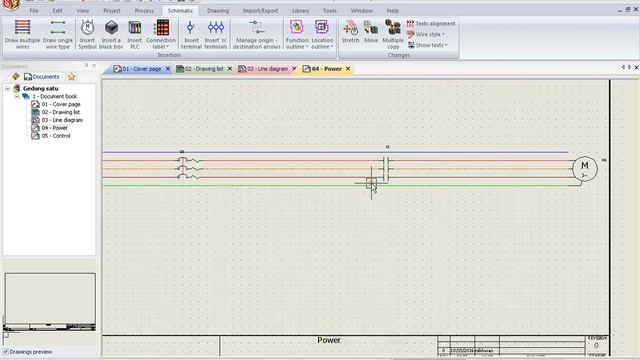Switch to the Drawing ribbon tab
Viewport: 640px width, 360px height.
218,11
